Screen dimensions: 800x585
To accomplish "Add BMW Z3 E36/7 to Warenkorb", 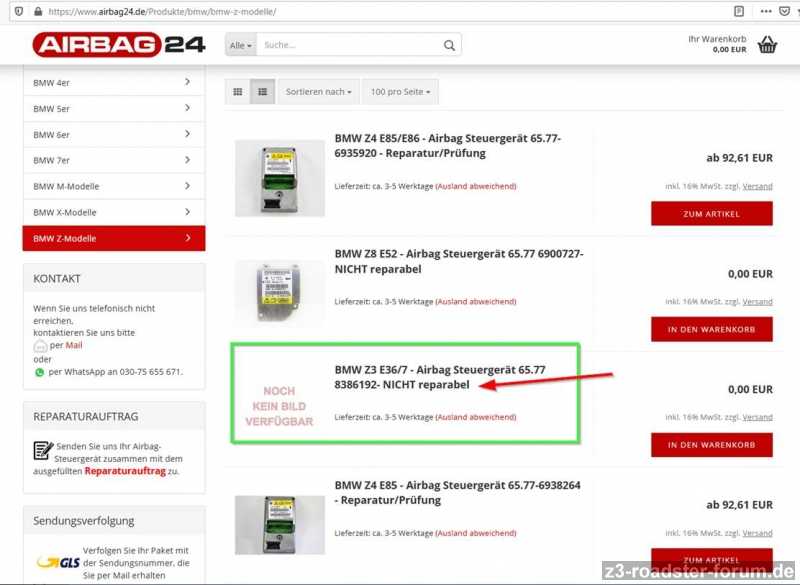I will (711, 445).
